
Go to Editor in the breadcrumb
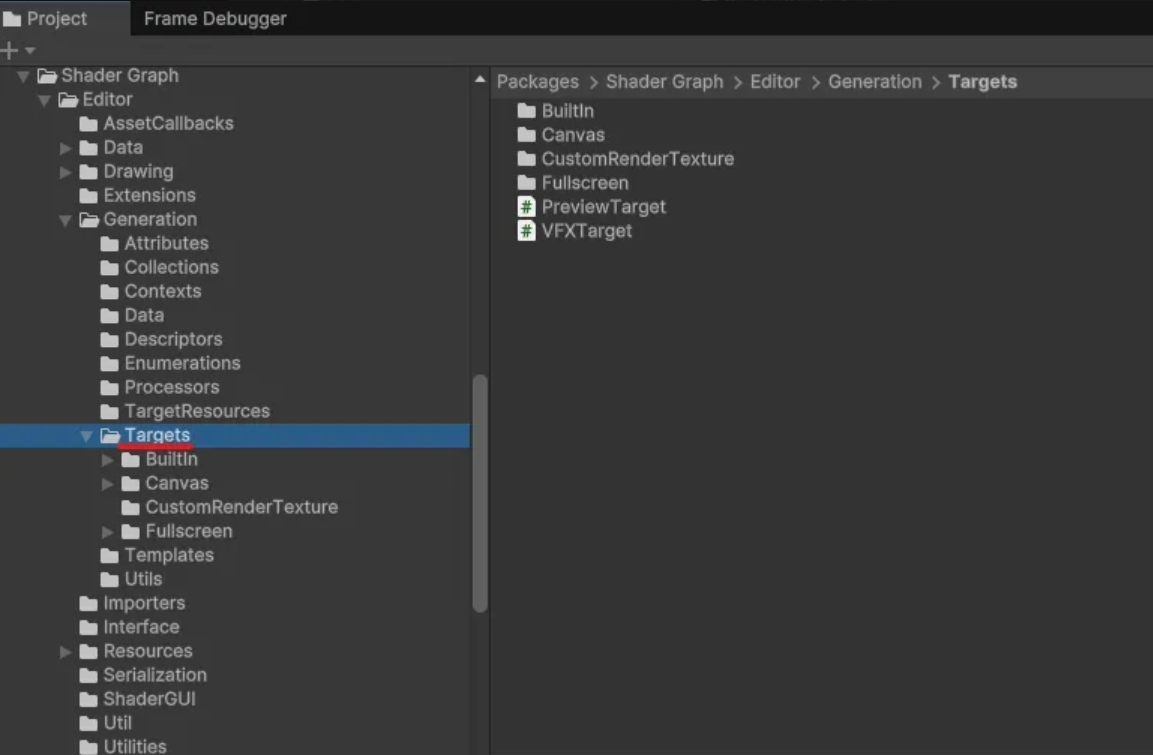(775, 82)
